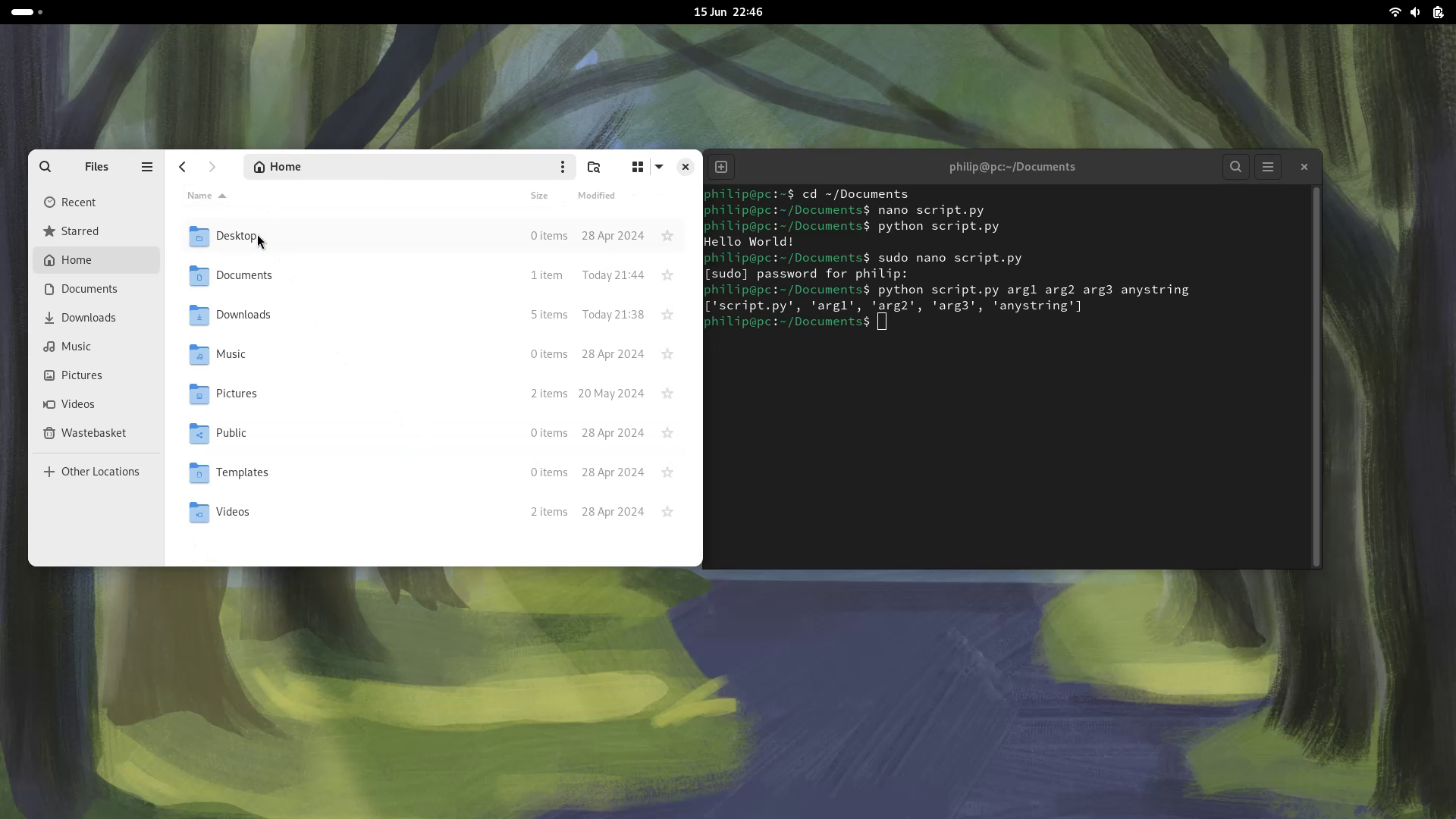Select Recent in the sidebar
Viewport: 1456px width, 819px height.
point(96,202)
